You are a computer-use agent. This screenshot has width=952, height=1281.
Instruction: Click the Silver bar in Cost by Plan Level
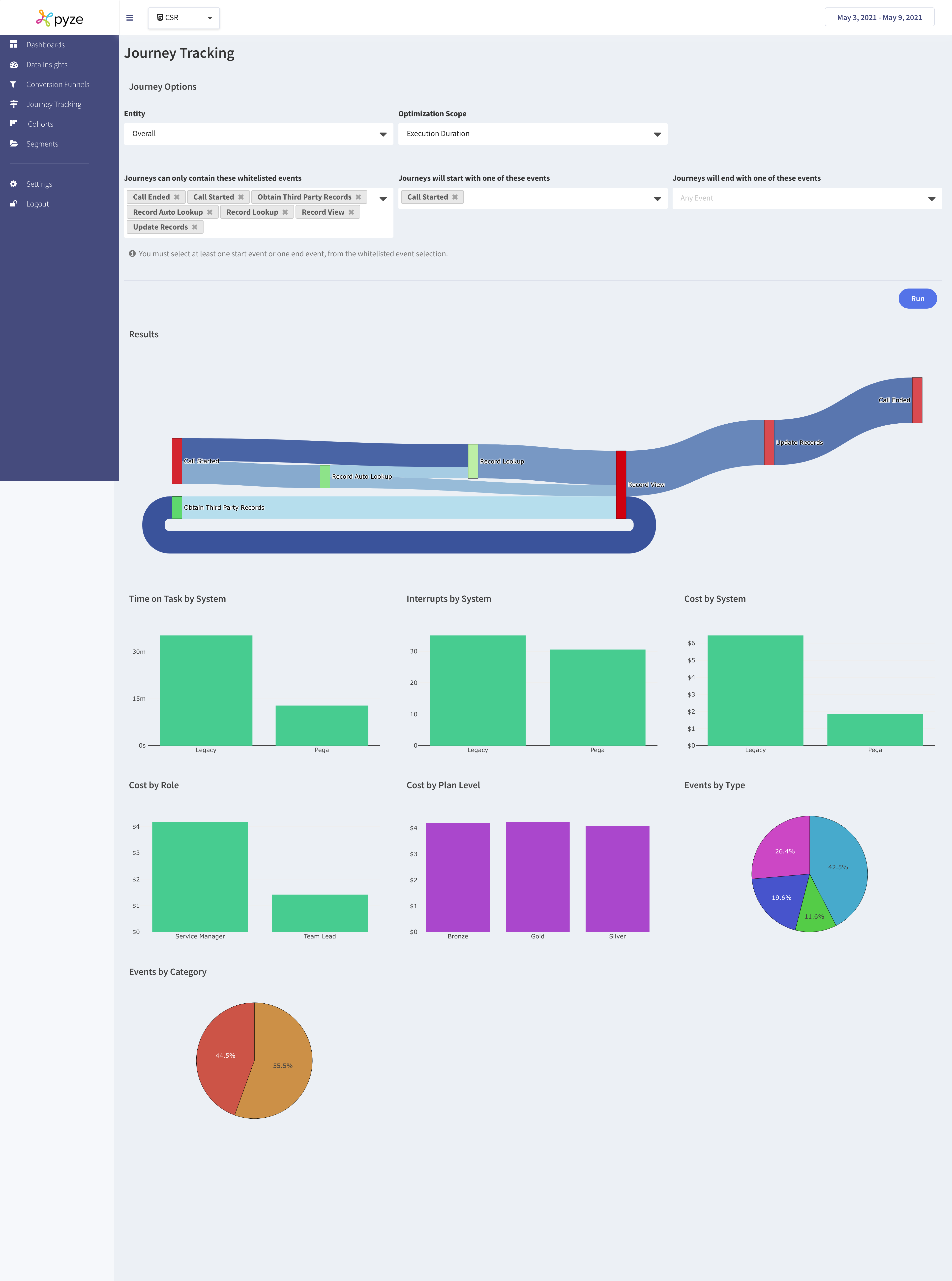coord(617,879)
